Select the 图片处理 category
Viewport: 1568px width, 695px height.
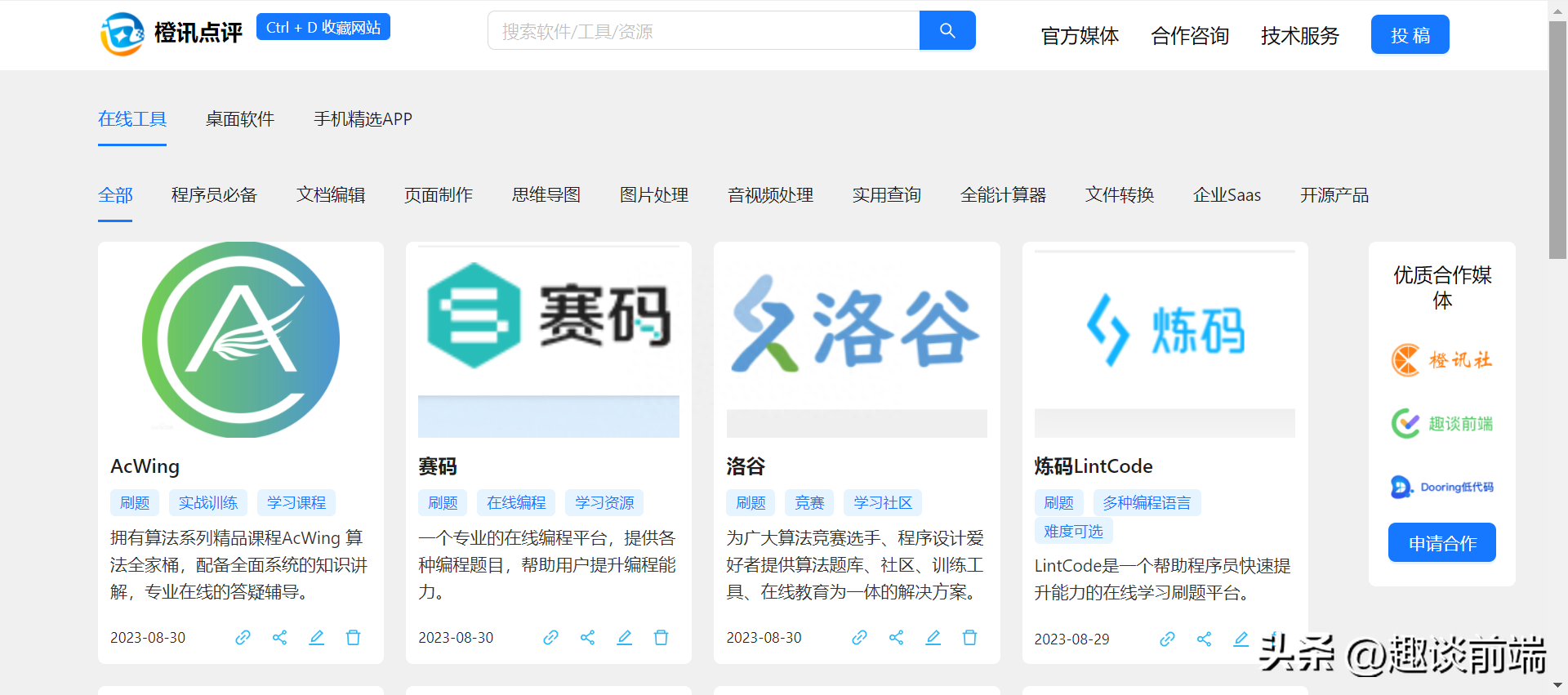point(654,195)
